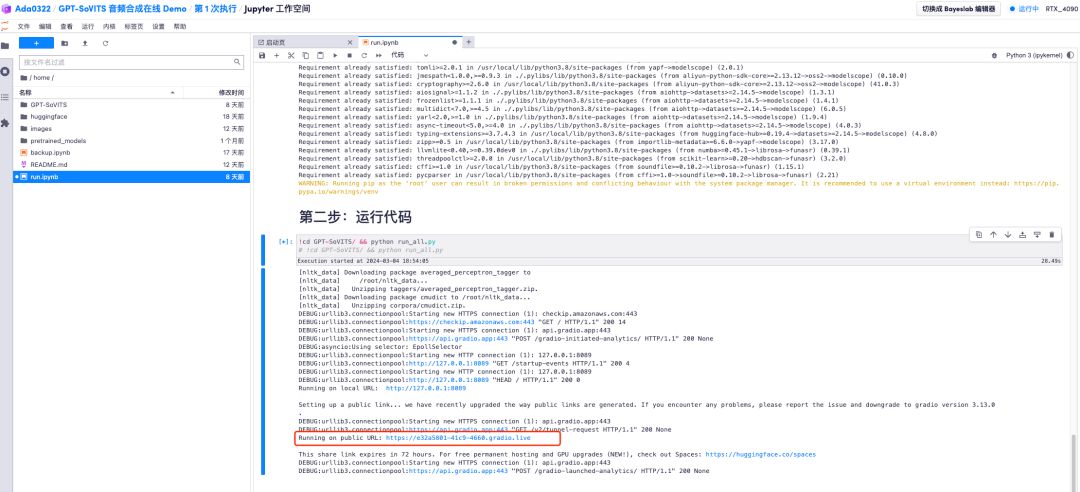Switch to the run.ipynb tab
Viewport: 1080px width, 492px height.
click(x=412, y=43)
